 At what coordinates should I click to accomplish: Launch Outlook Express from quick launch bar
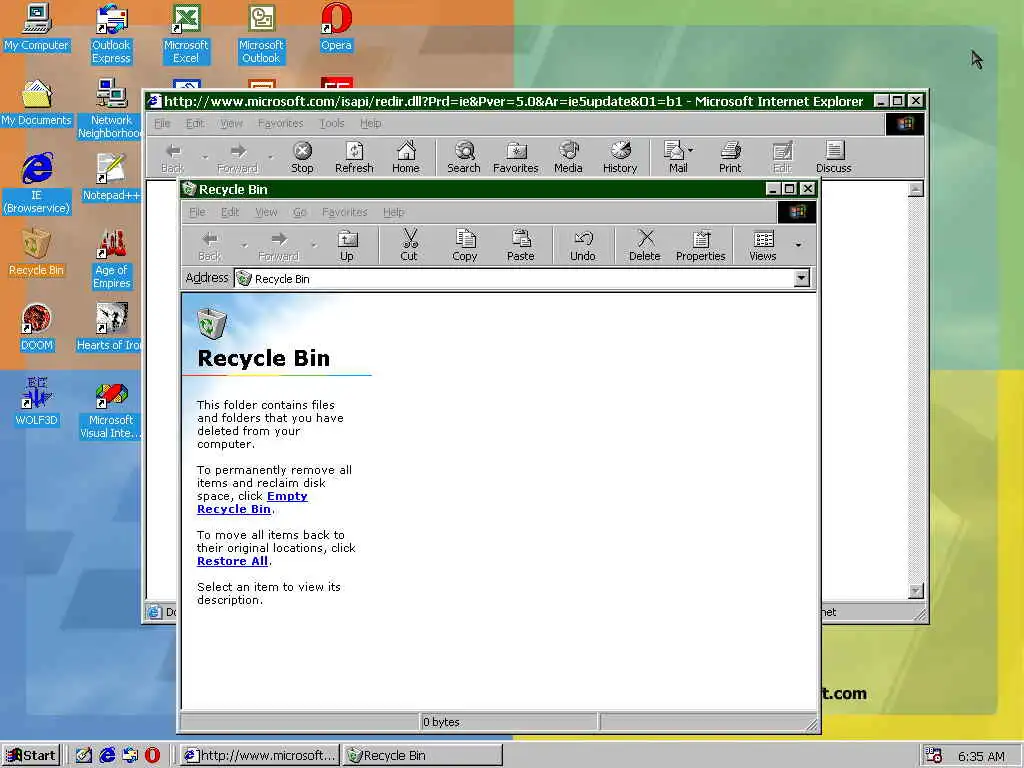130,756
